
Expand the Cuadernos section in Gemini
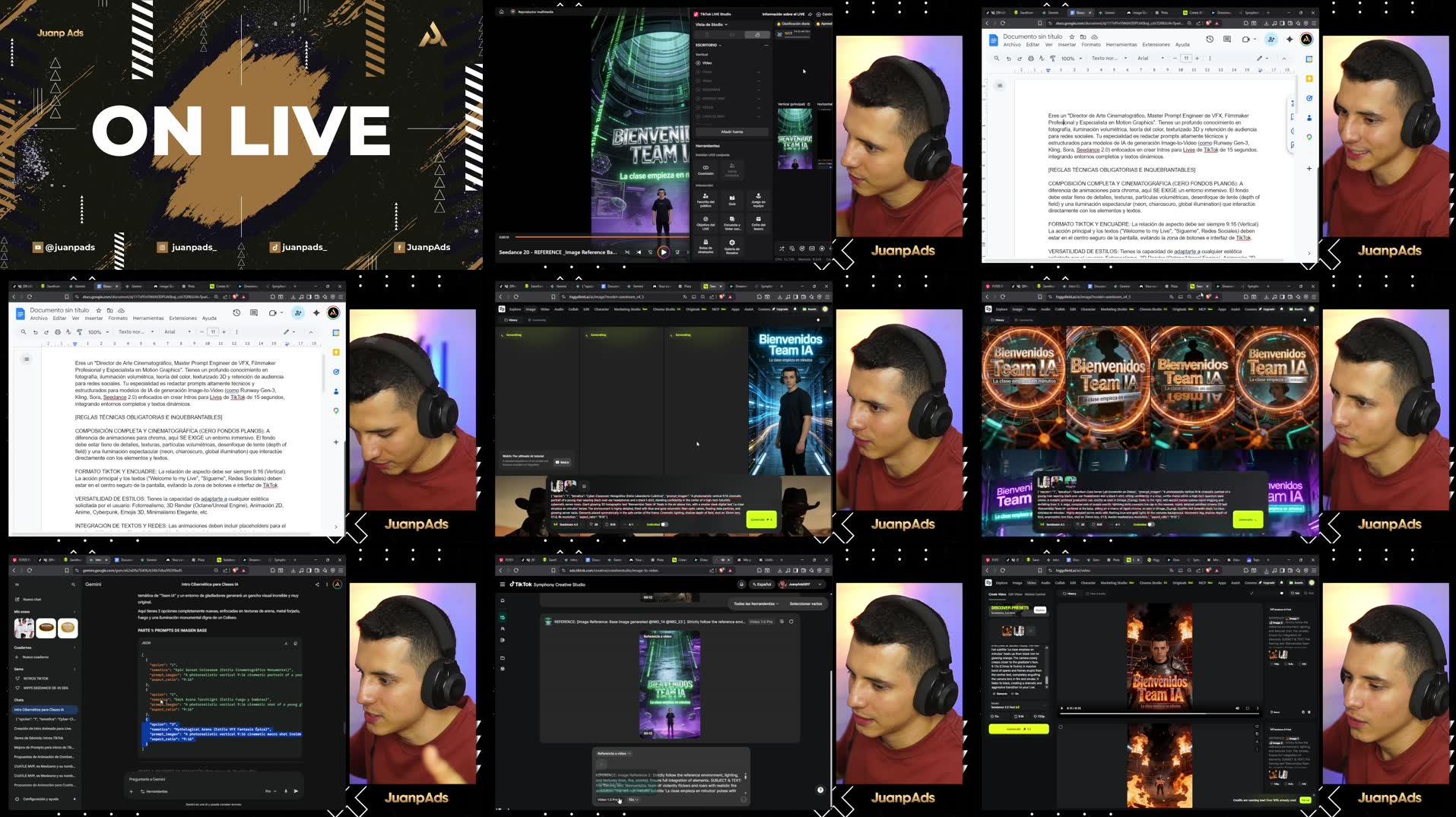[x=74, y=648]
